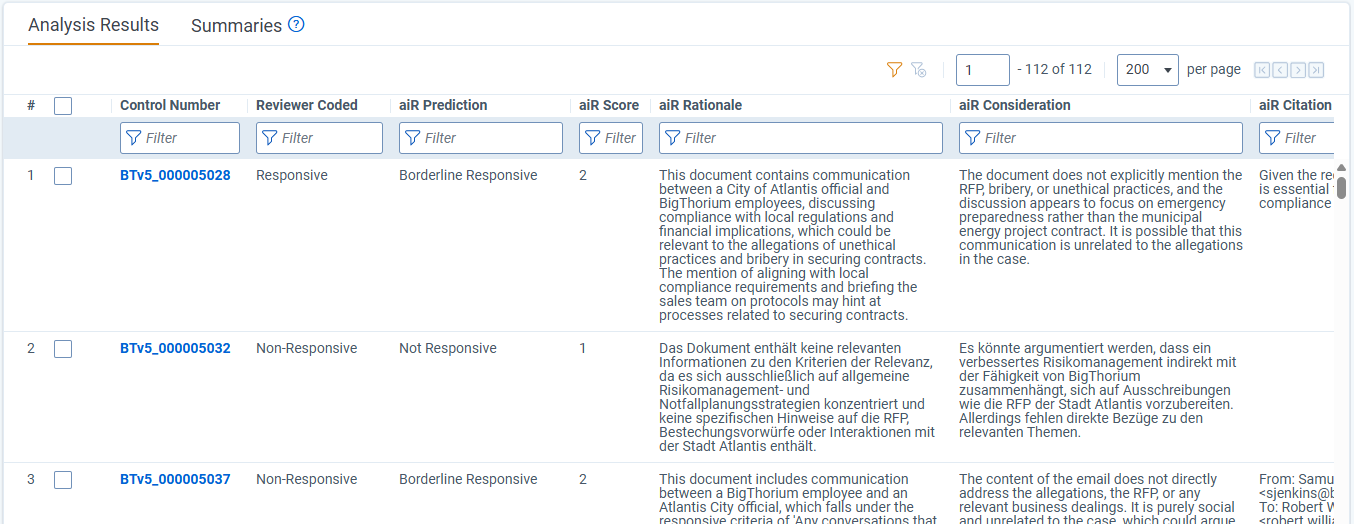This screenshot has height=524, width=1354.
Task: Select 'Non-Responsive' cell in row BTv5_000005032
Action: click(x=306, y=348)
